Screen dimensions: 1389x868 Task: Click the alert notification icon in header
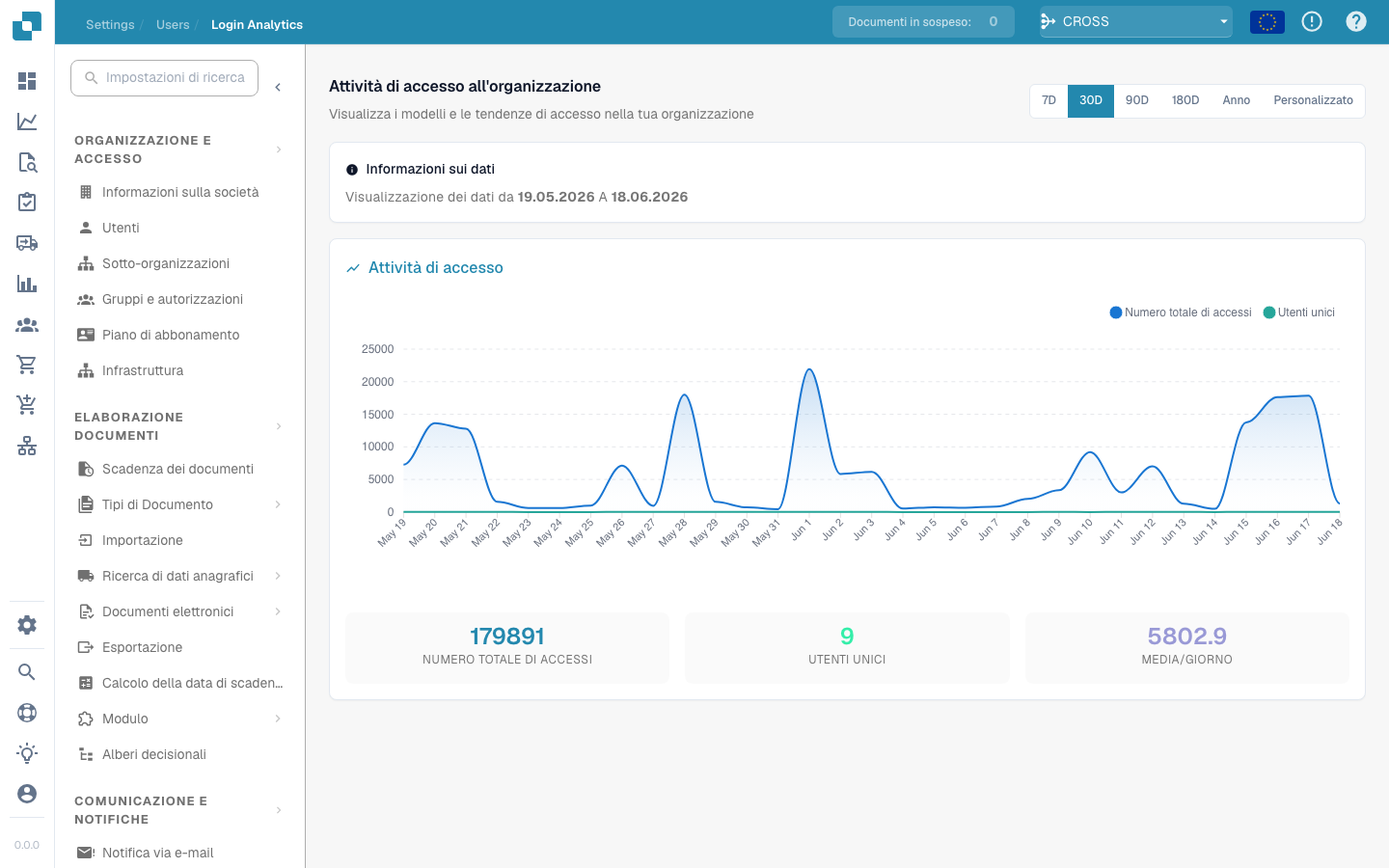click(x=1312, y=21)
